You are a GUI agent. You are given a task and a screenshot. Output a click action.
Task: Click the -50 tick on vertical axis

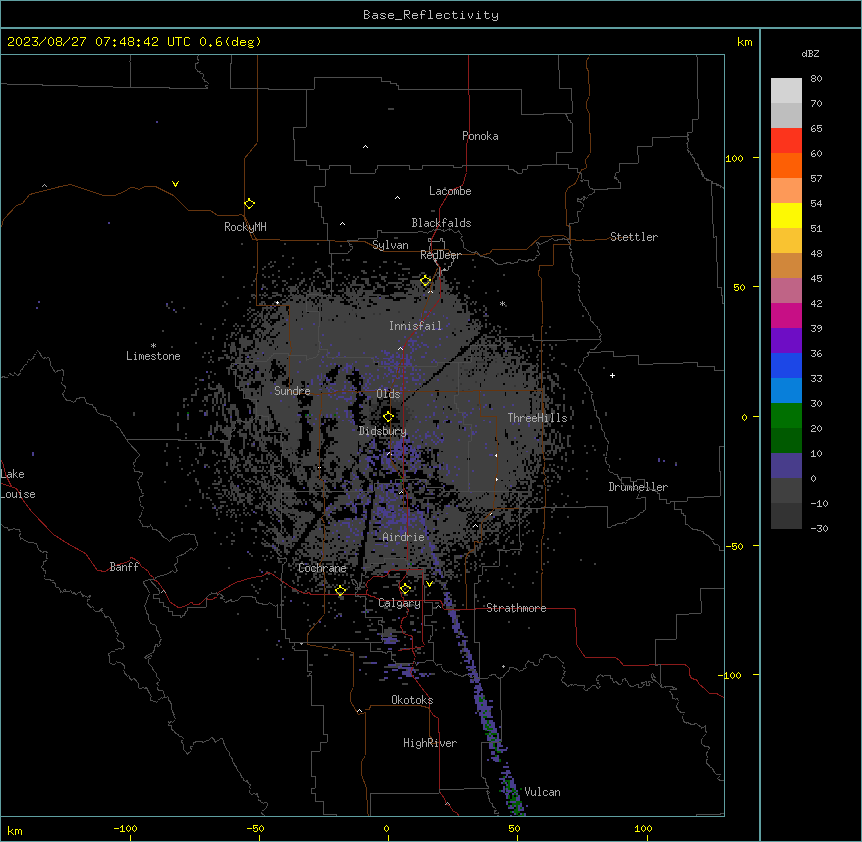[x=734, y=546]
